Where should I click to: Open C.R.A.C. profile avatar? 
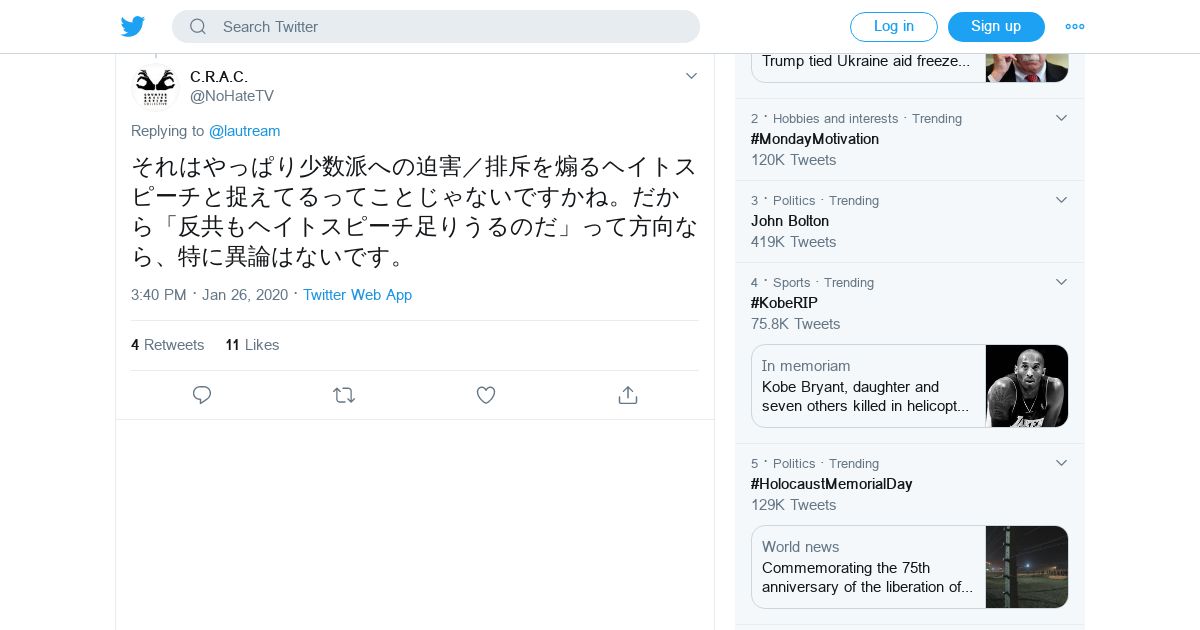pos(155,87)
